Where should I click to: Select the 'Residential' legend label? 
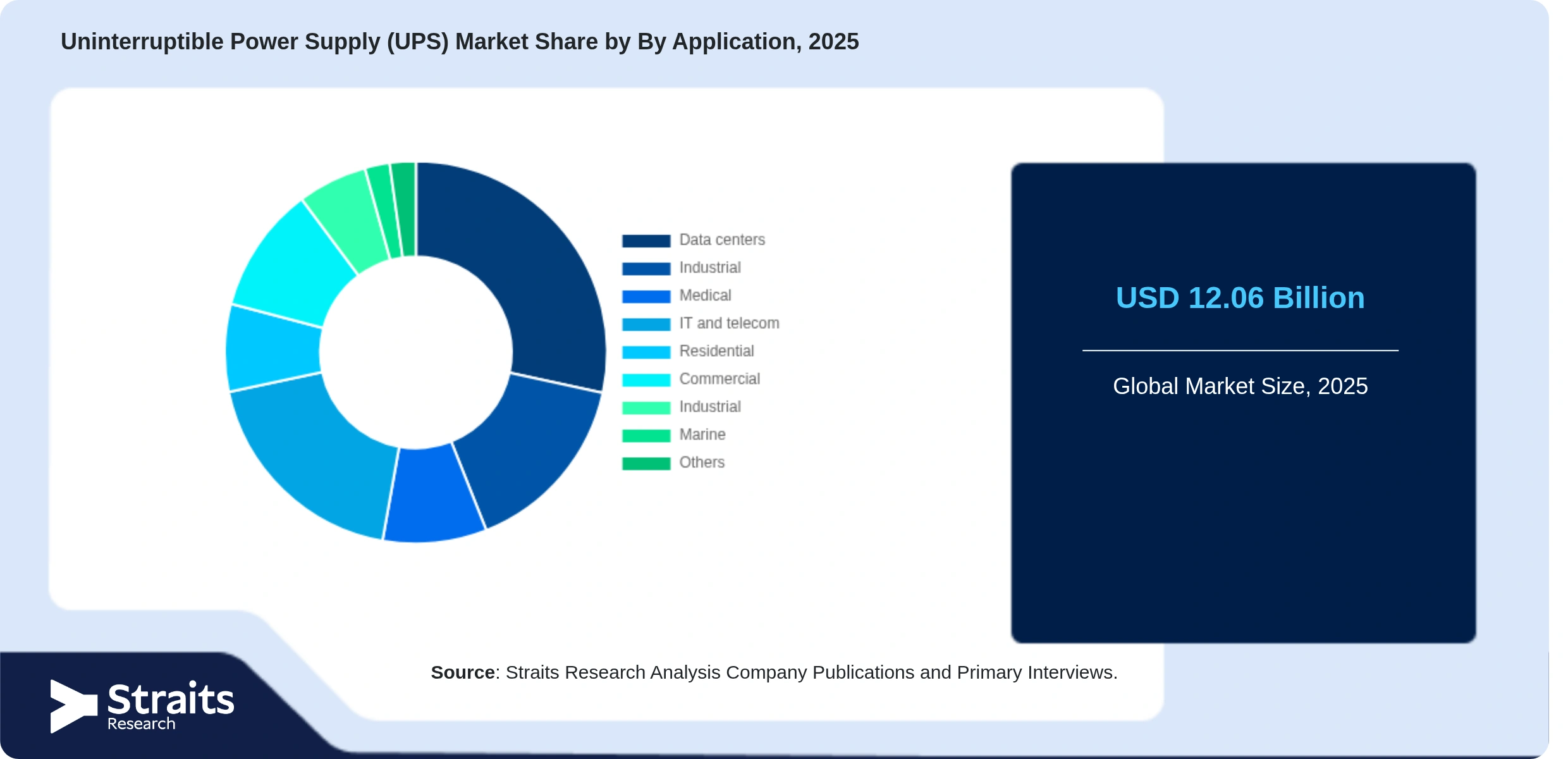tap(716, 351)
